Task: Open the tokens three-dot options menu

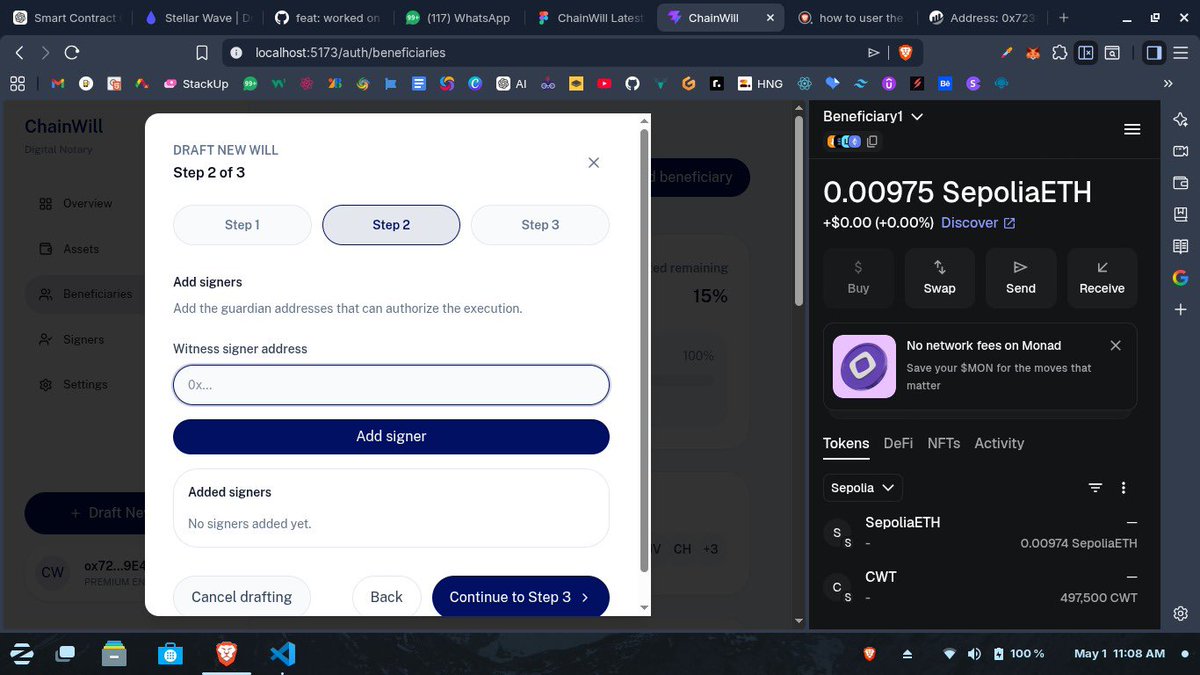Action: pyautogui.click(x=1124, y=488)
